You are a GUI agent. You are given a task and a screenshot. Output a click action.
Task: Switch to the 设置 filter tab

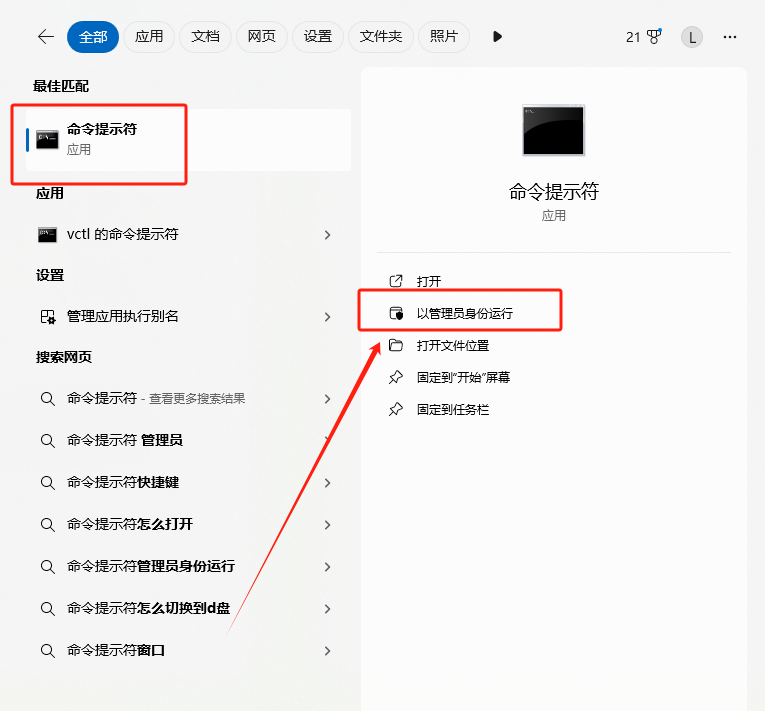tap(318, 37)
